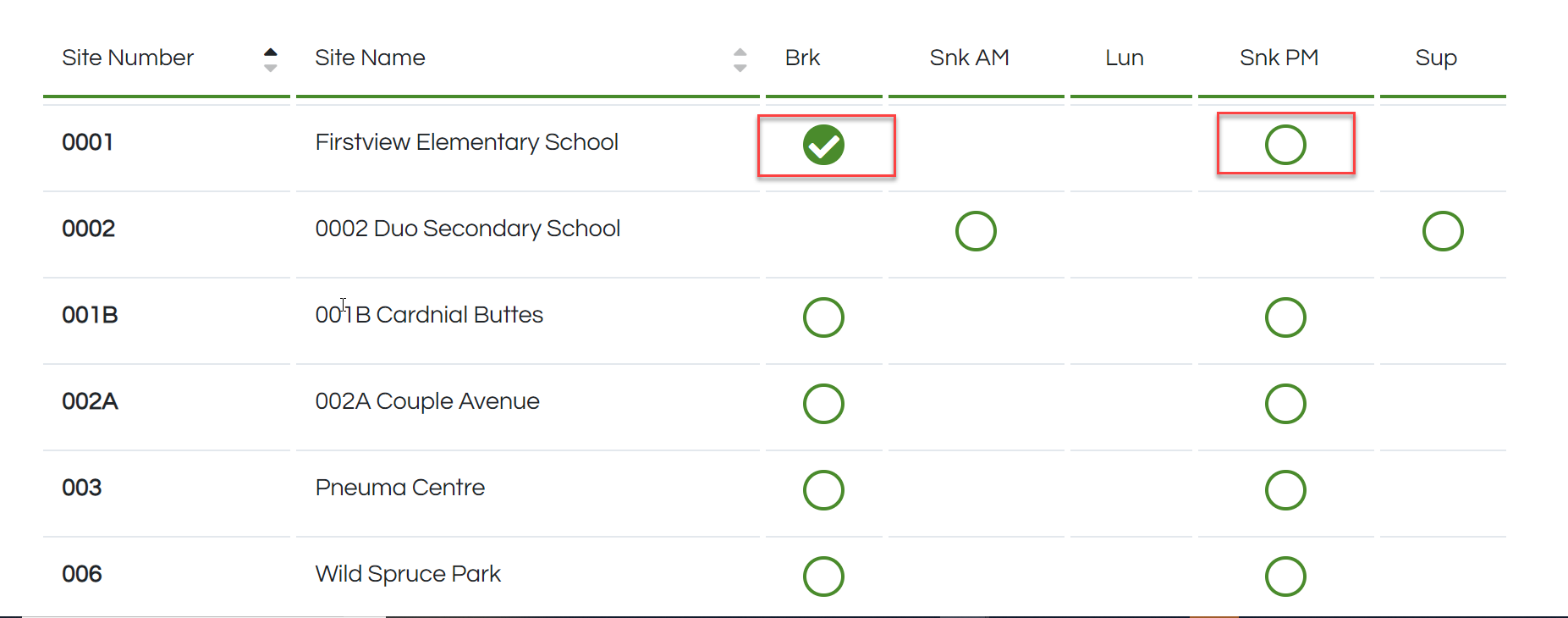Click the Snk AM column header
The height and width of the screenshot is (618, 1568).
pyautogui.click(x=969, y=58)
